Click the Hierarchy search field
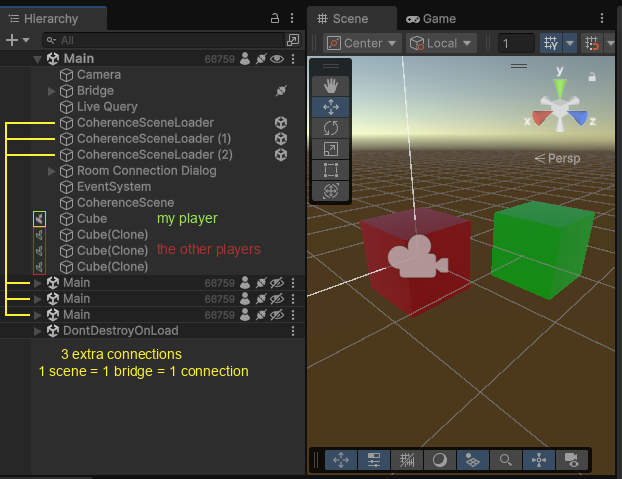Image resolution: width=622 pixels, height=479 pixels. click(x=165, y=40)
